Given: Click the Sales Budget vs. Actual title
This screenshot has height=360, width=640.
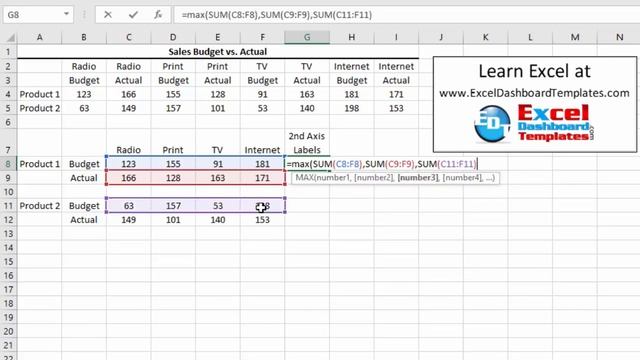Looking at the screenshot, I should pyautogui.click(x=218, y=52).
